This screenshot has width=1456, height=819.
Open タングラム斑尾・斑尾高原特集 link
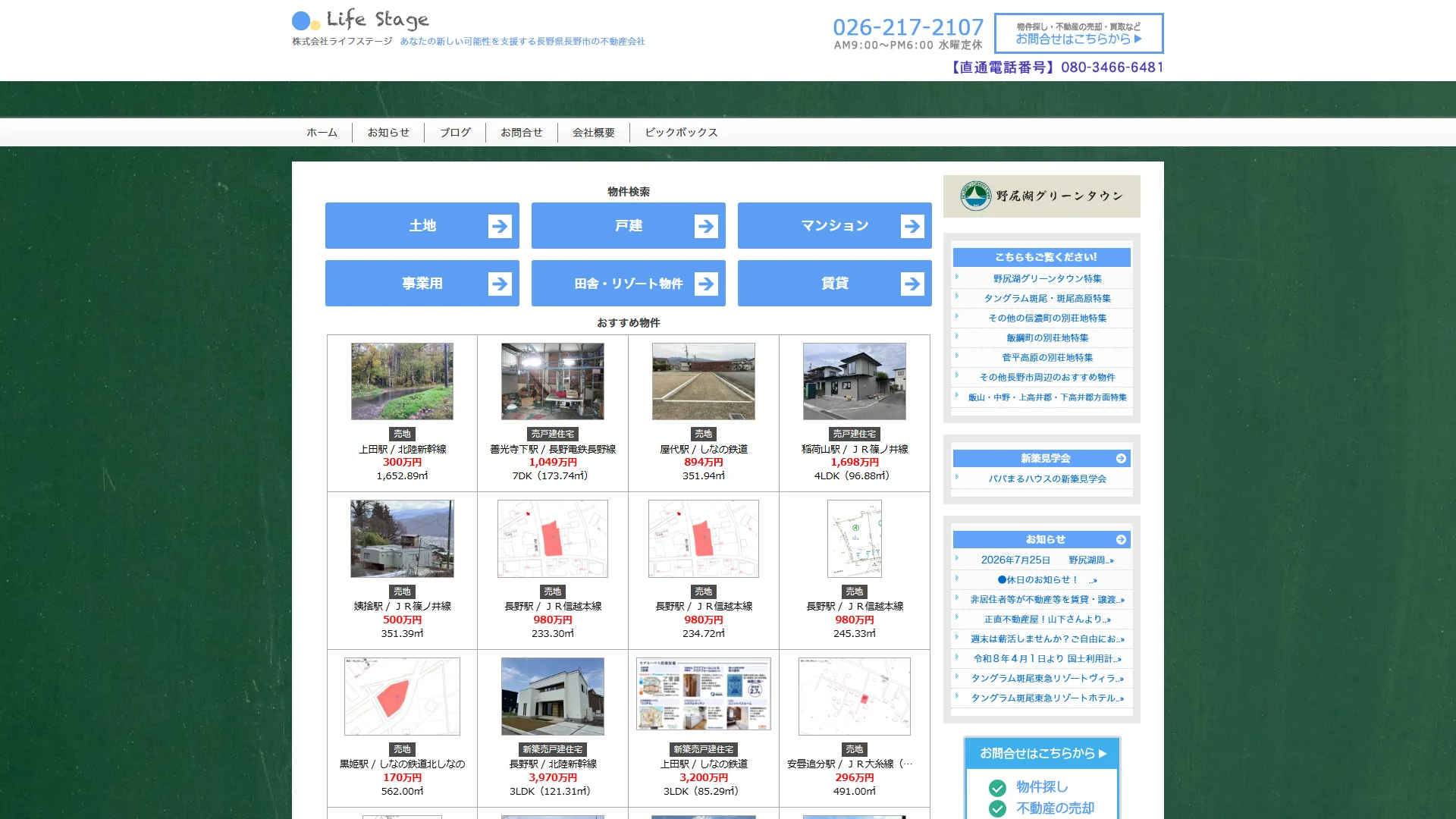[1047, 299]
